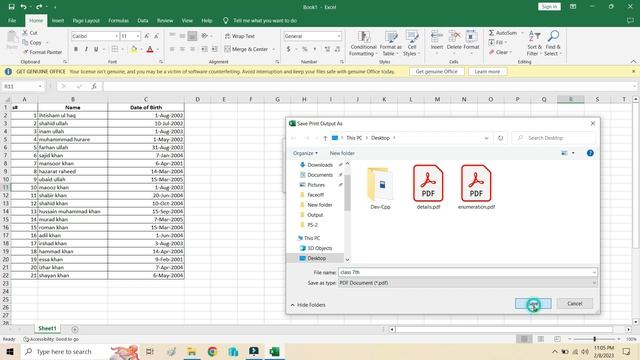
Task: Open the Save as type dropdown
Action: [594, 283]
